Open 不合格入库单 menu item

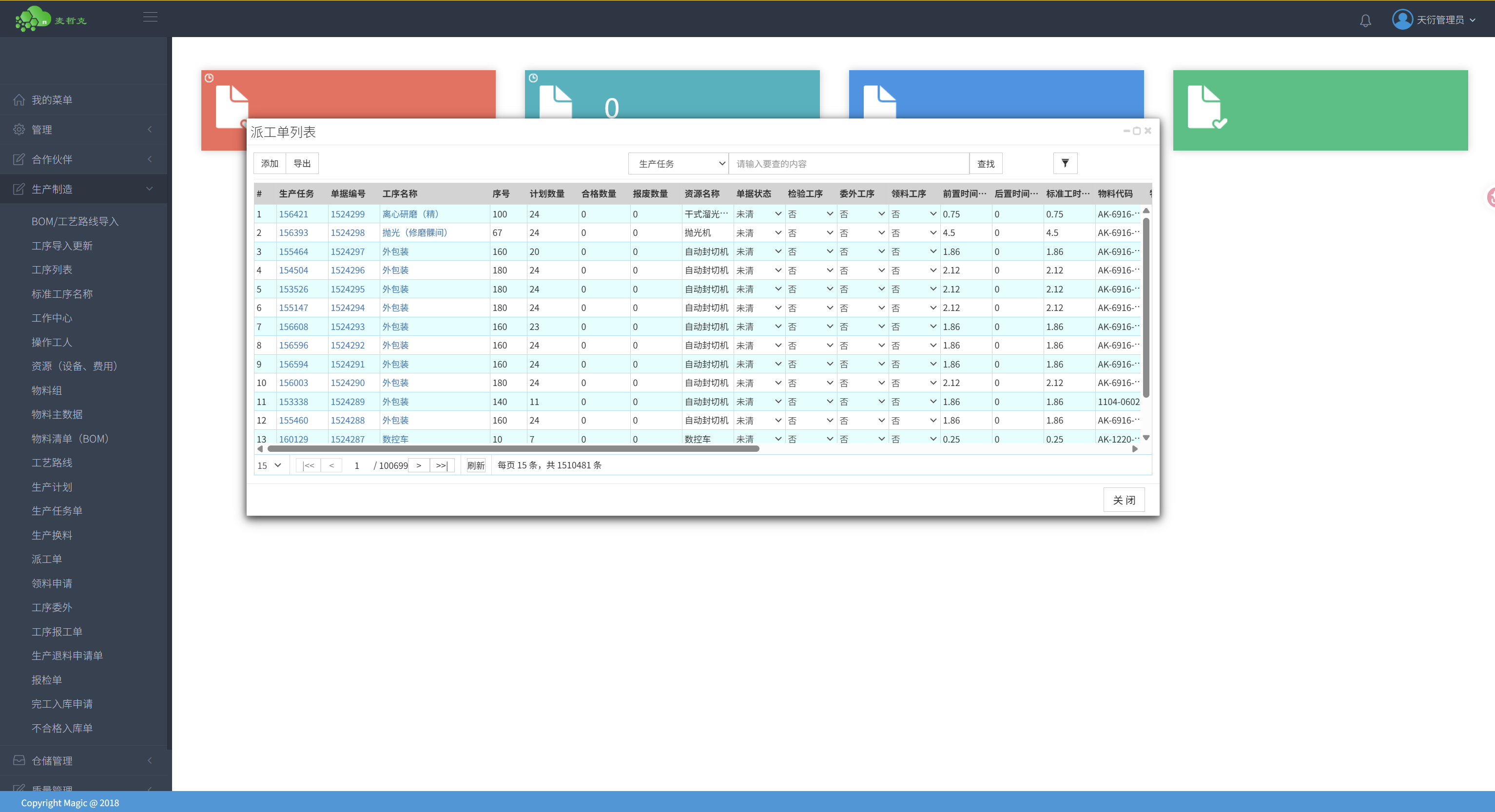[62, 728]
